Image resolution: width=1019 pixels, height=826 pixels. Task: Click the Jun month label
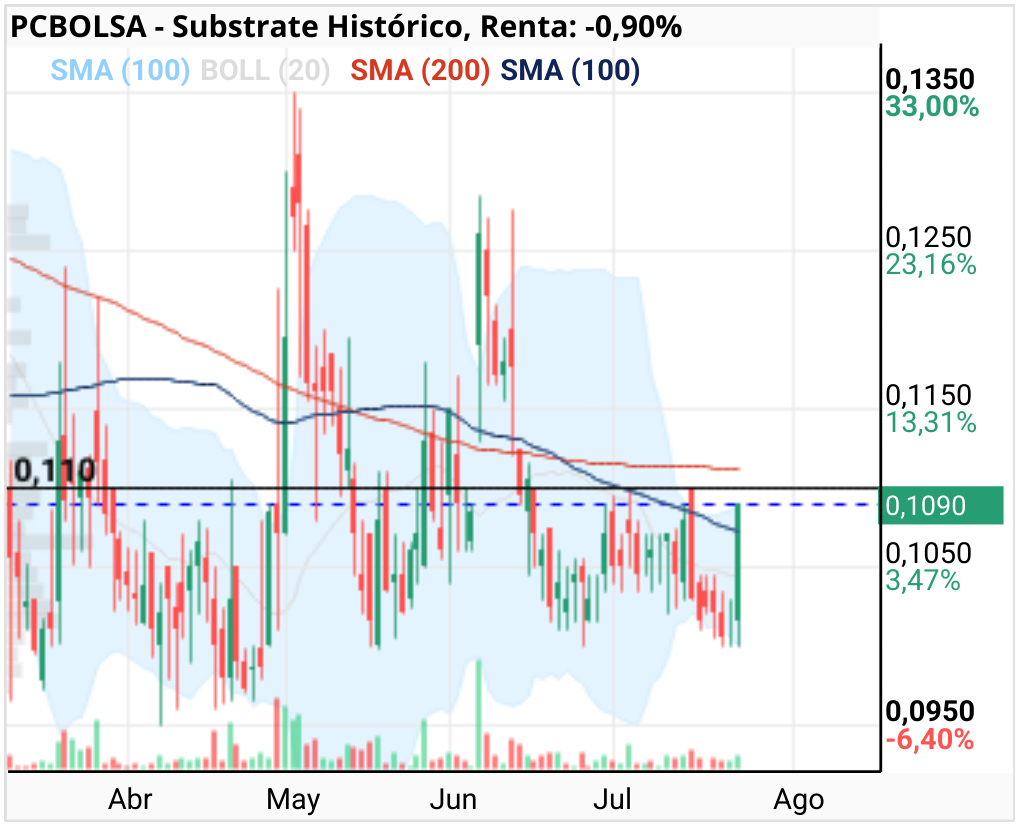coord(453,799)
